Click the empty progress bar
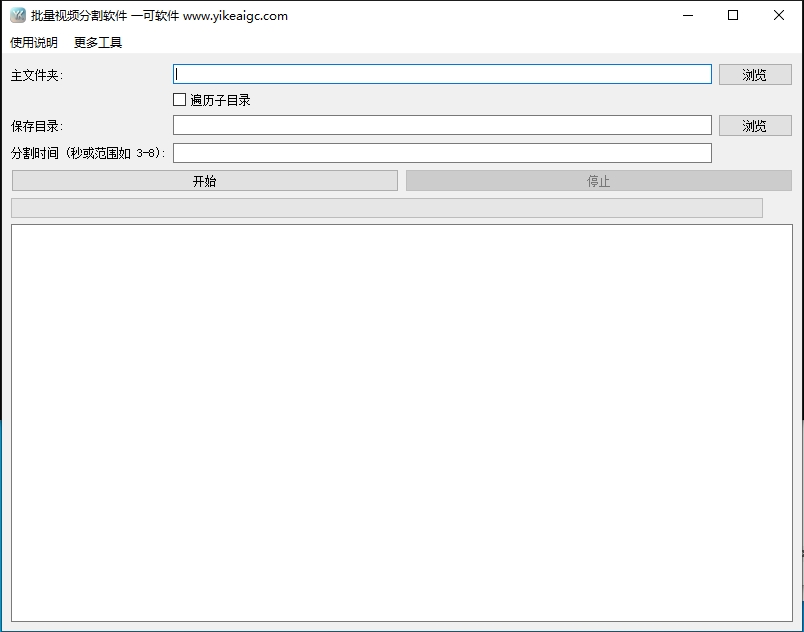This screenshot has width=804, height=632. coord(386,208)
